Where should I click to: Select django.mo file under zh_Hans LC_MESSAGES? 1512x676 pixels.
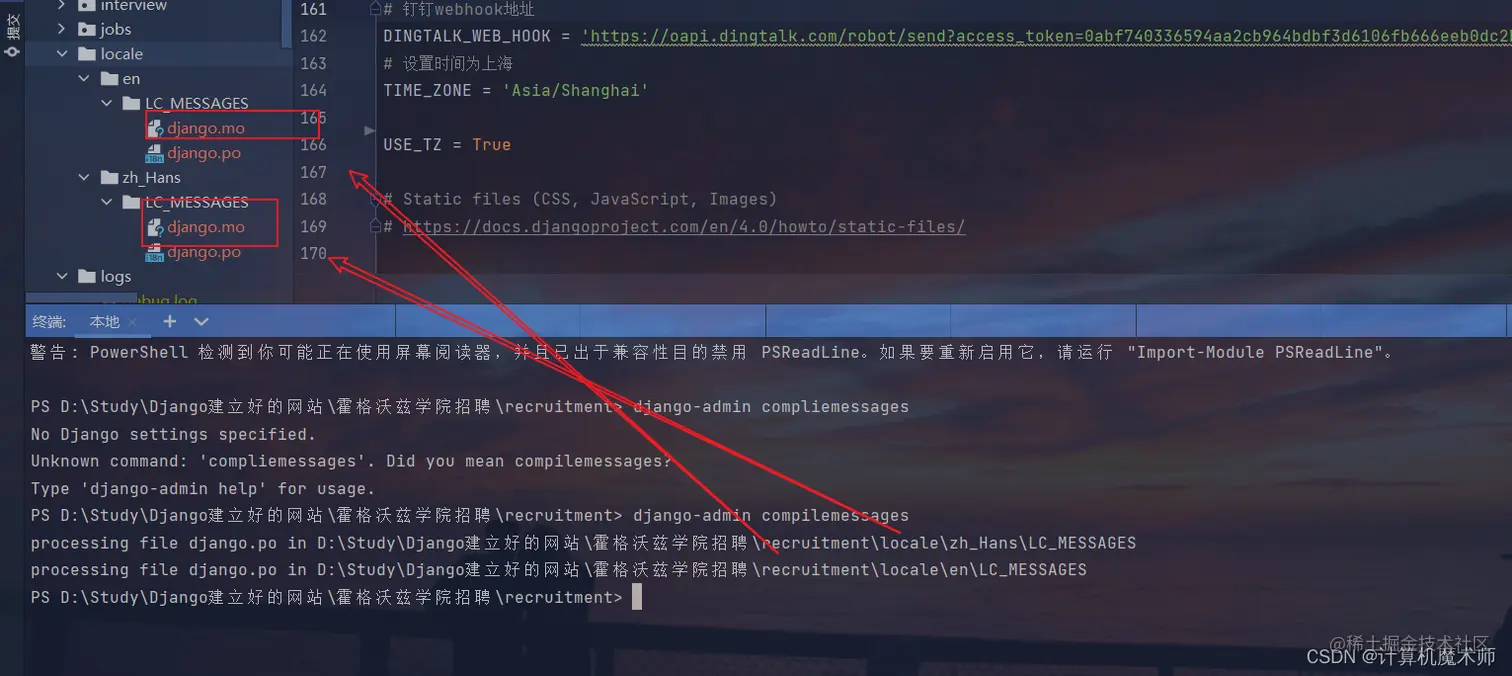point(205,227)
